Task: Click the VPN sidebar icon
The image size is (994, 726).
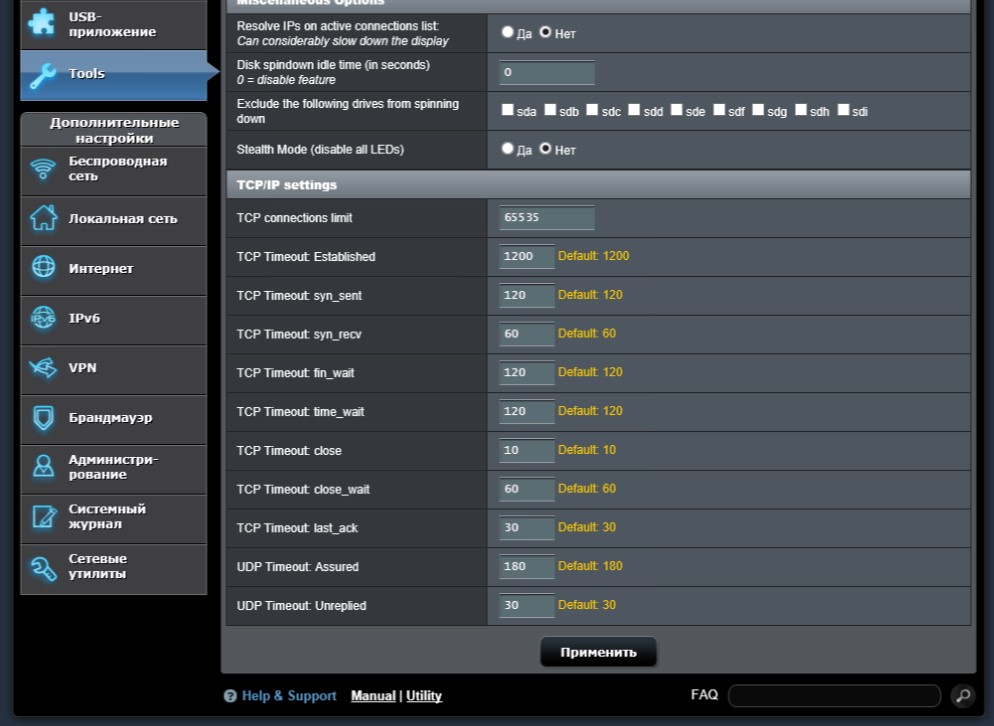Action: [43, 368]
